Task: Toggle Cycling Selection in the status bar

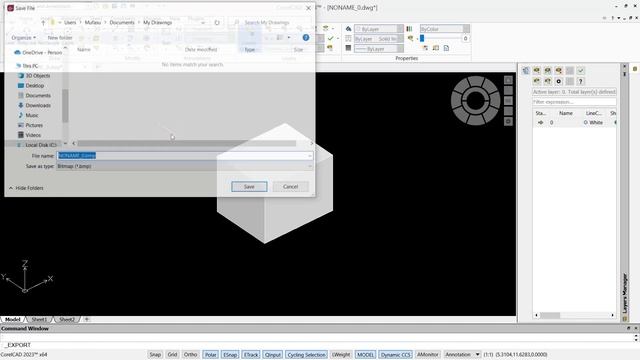Action: (x=306, y=355)
